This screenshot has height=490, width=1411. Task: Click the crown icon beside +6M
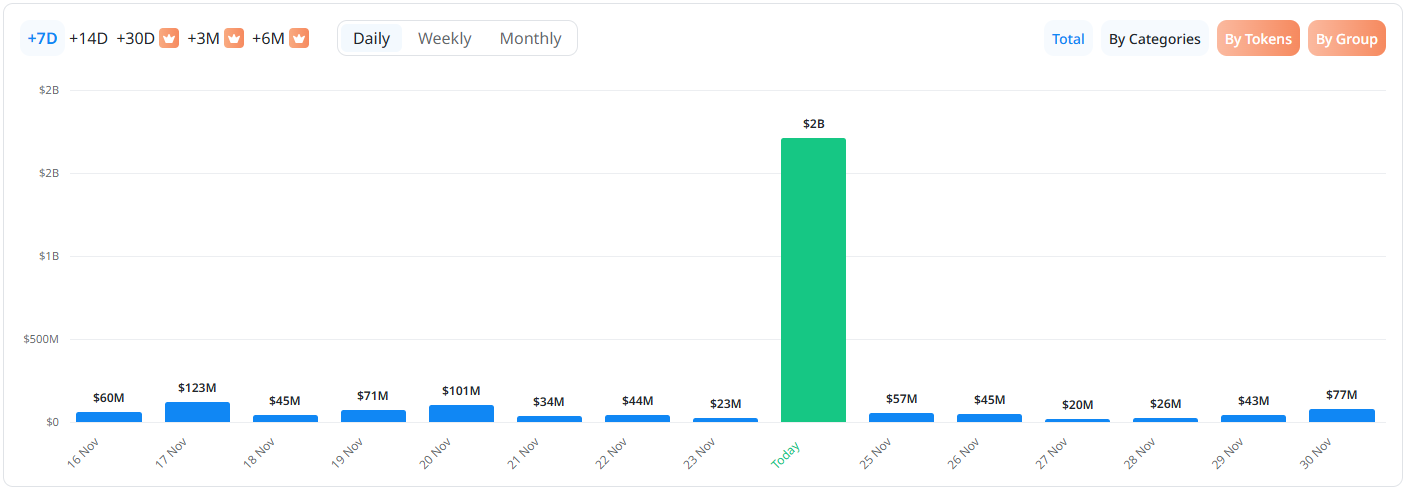coord(299,38)
